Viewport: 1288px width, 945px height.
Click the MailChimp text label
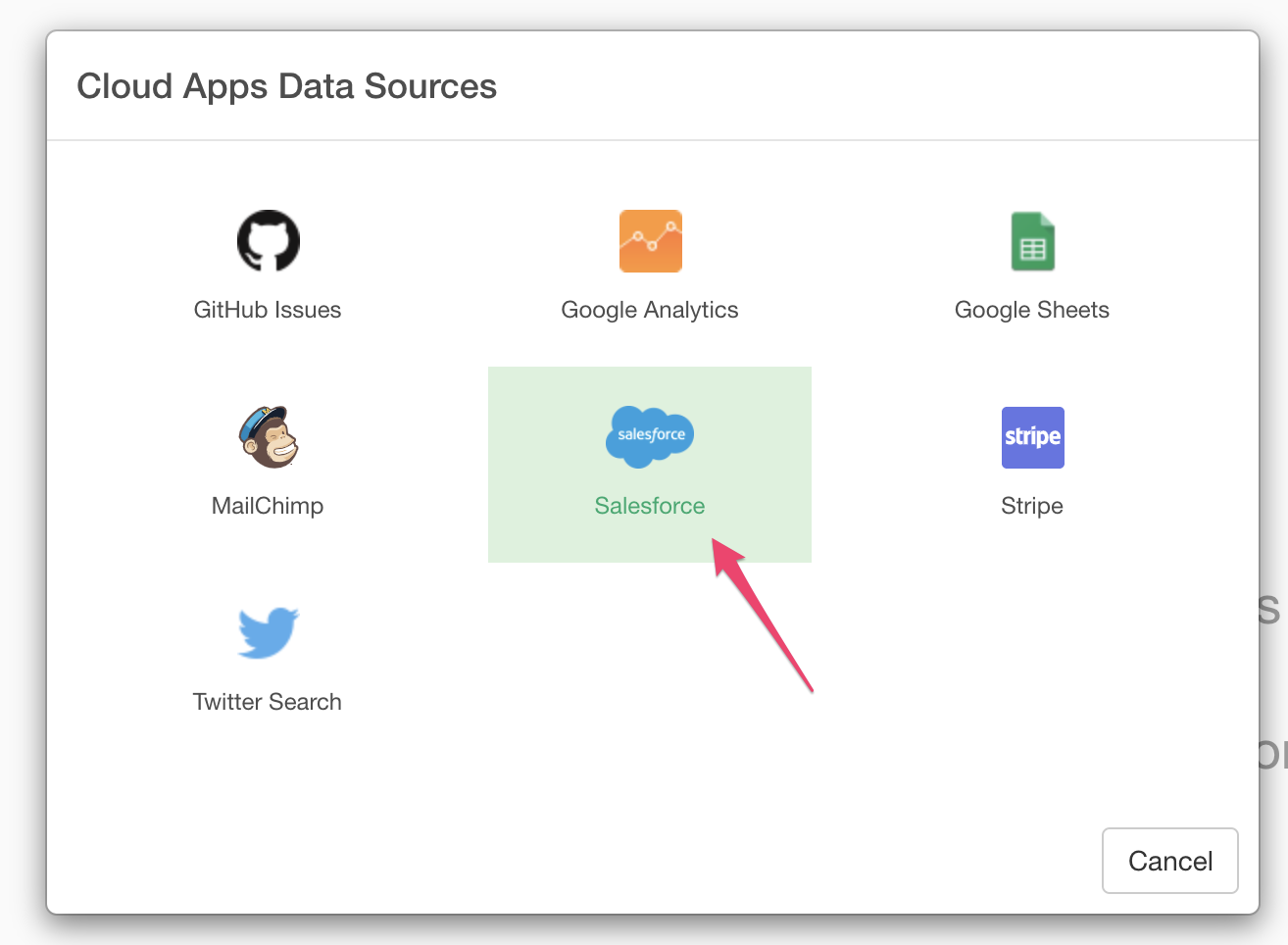click(268, 506)
